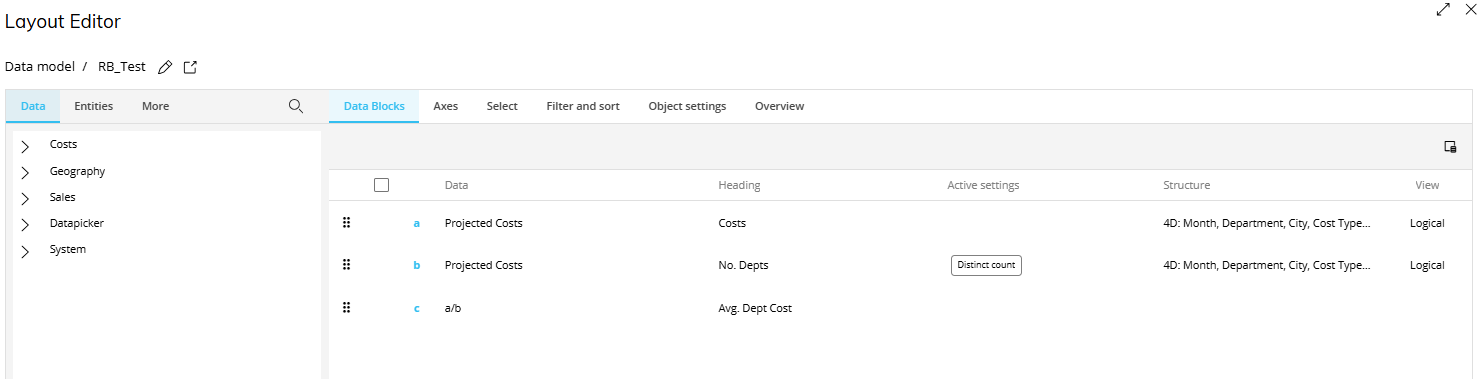1484x379 pixels.
Task: Click block letter a
Action: click(417, 223)
